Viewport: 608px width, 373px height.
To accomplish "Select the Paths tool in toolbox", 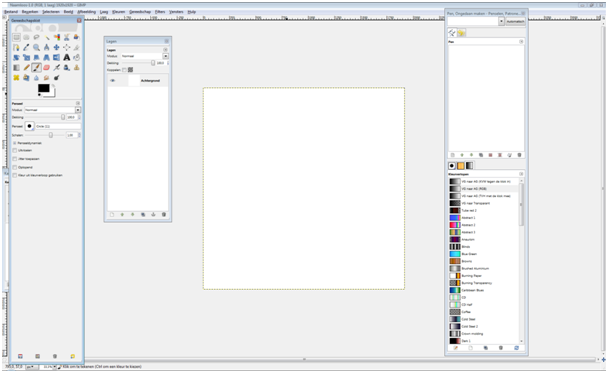I will (16, 47).
